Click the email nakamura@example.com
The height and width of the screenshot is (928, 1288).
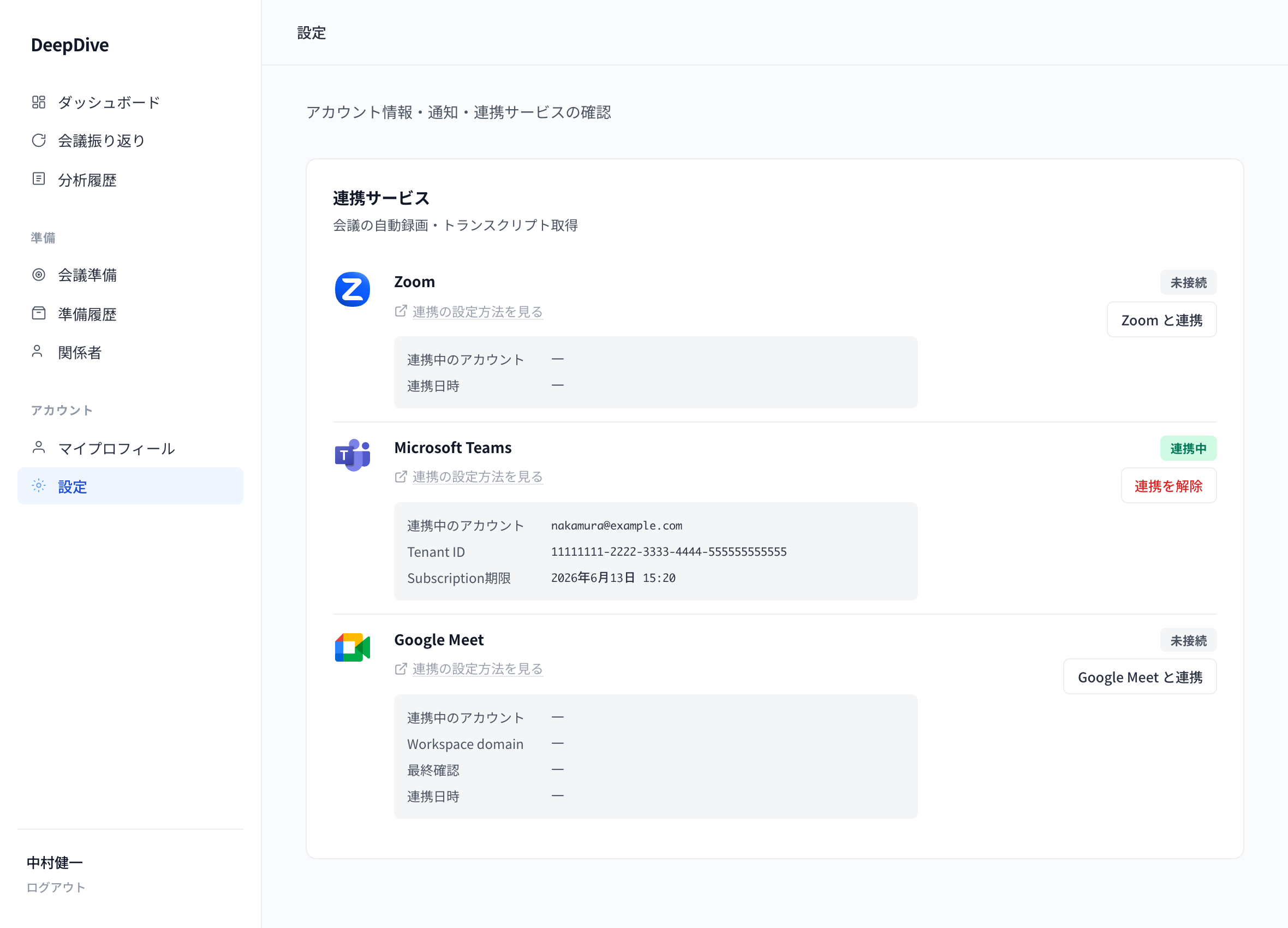tap(617, 525)
